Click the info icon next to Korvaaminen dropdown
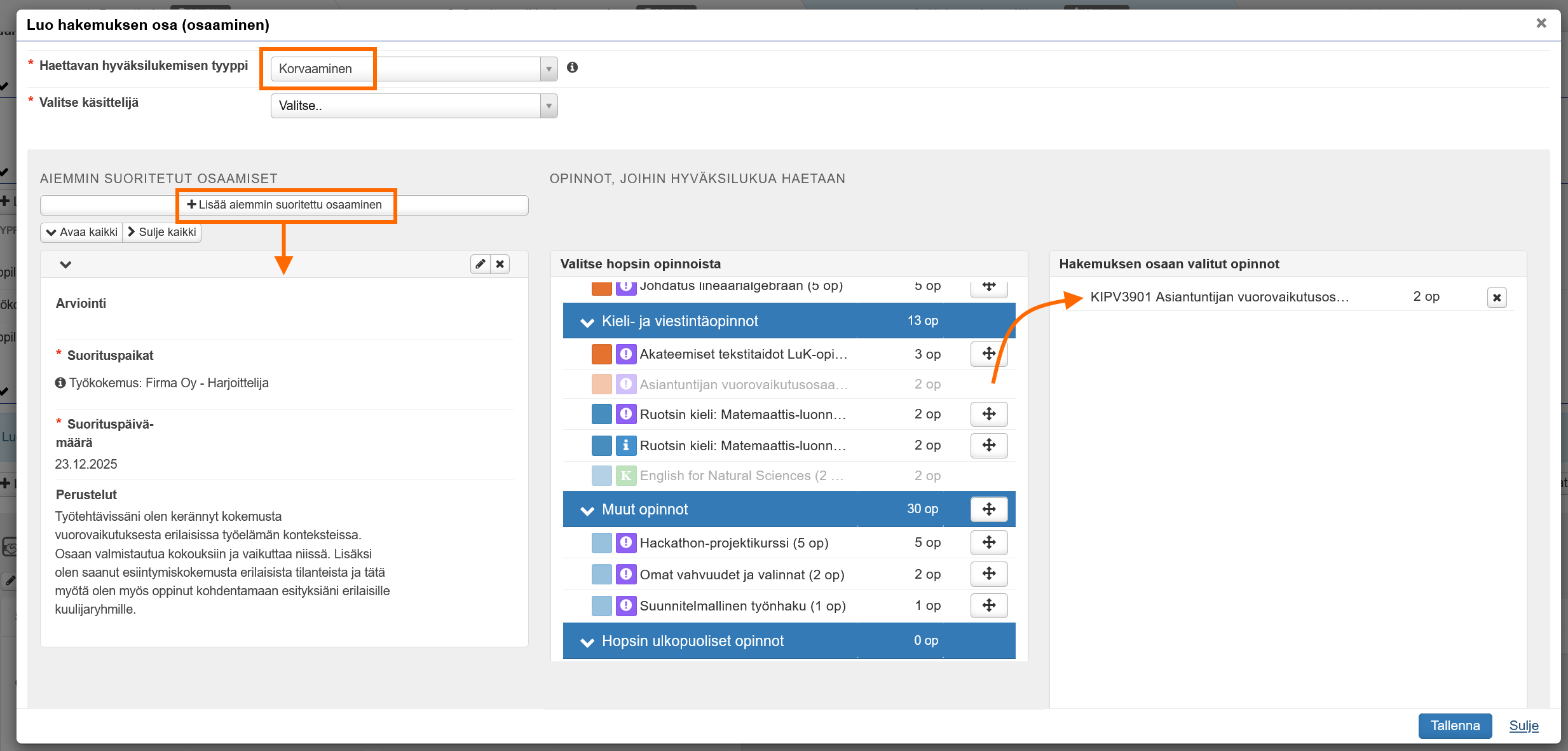This screenshot has height=751, width=1568. click(572, 67)
